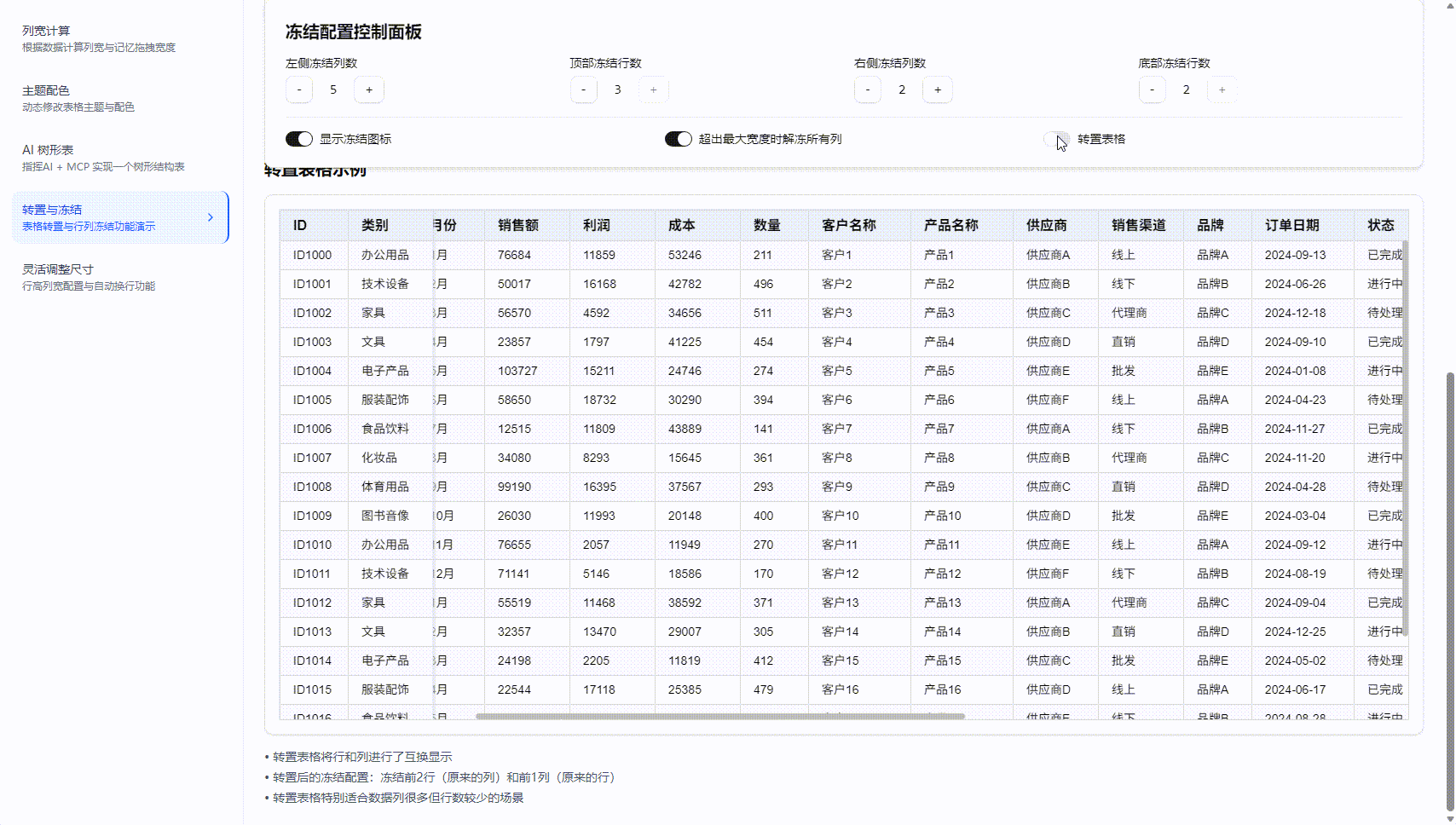The width and height of the screenshot is (1456, 825).
Task: Increase left frozen column count (左侧冻结列数)
Action: pyautogui.click(x=369, y=89)
